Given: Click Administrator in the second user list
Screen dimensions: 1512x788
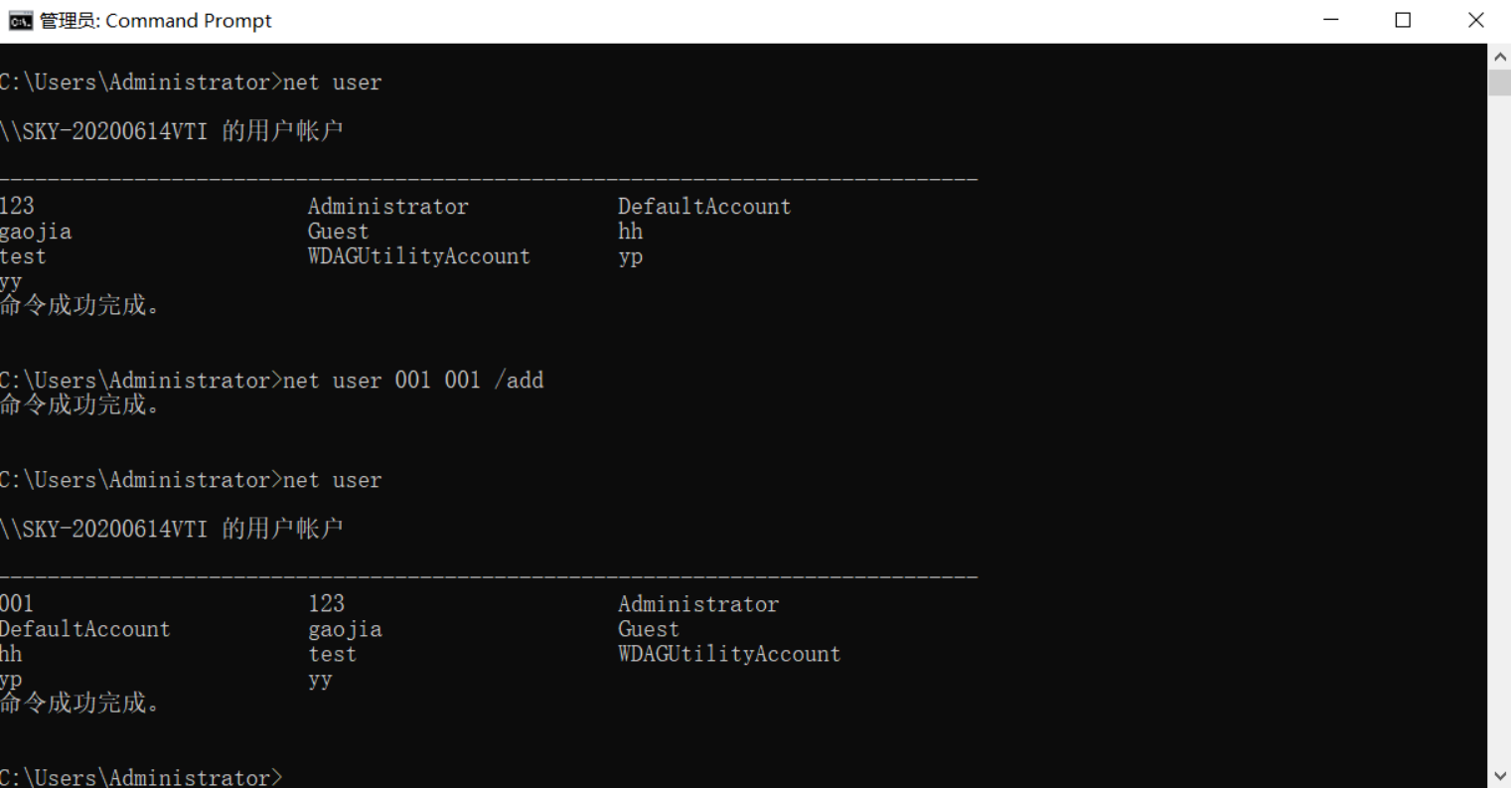Looking at the screenshot, I should tap(697, 604).
